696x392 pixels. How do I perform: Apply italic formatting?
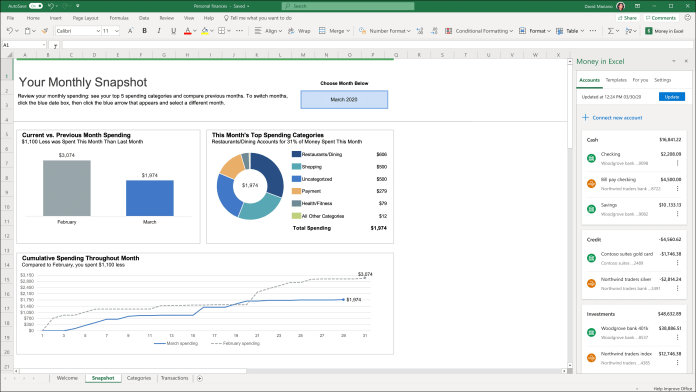[x=159, y=31]
